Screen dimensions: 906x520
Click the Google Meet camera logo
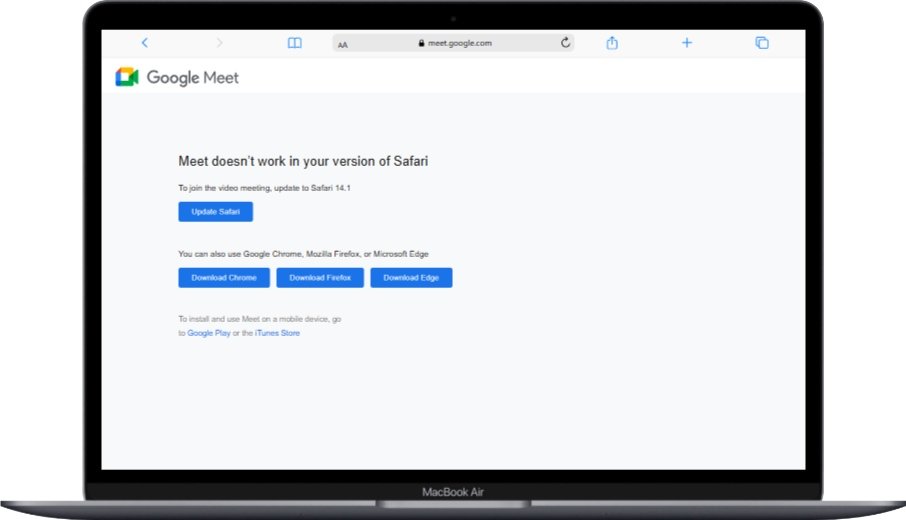(127, 77)
